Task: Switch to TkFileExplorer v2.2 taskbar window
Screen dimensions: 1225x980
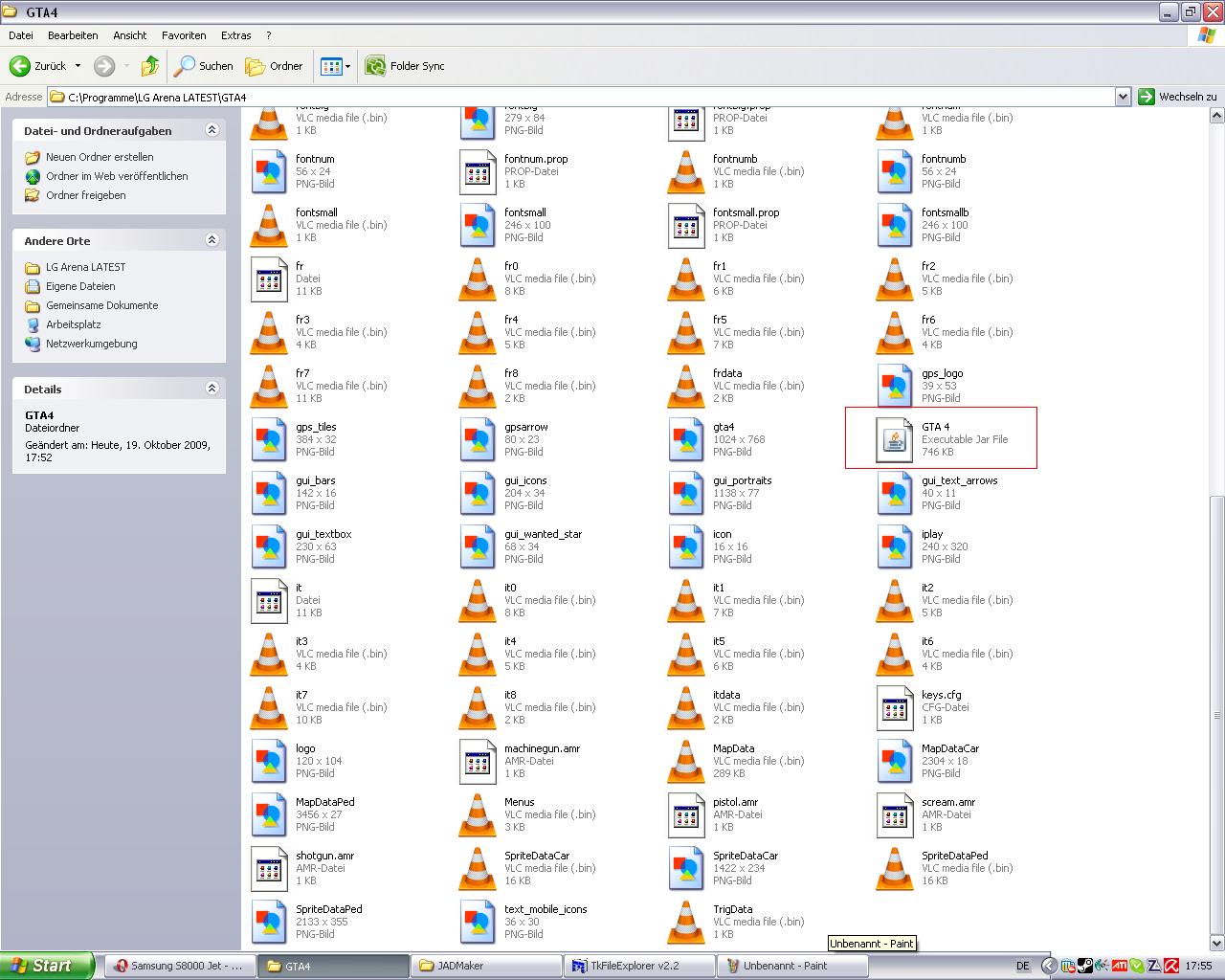Action: click(x=639, y=966)
